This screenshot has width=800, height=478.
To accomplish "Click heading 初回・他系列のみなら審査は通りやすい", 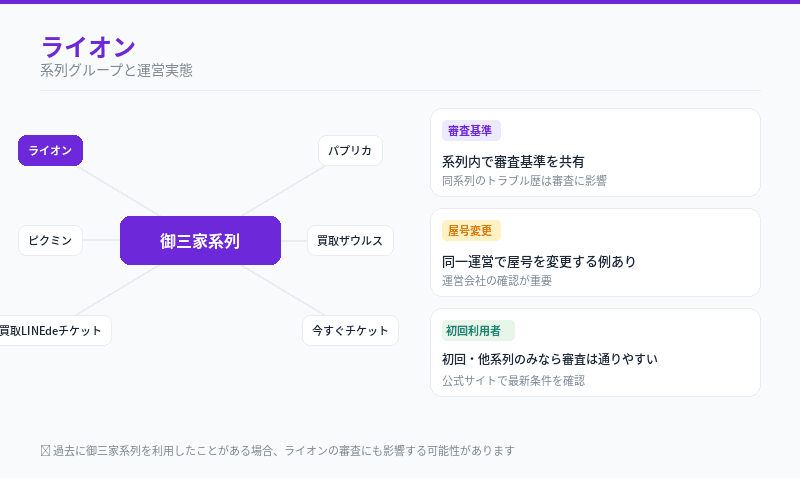I will pos(549,360).
